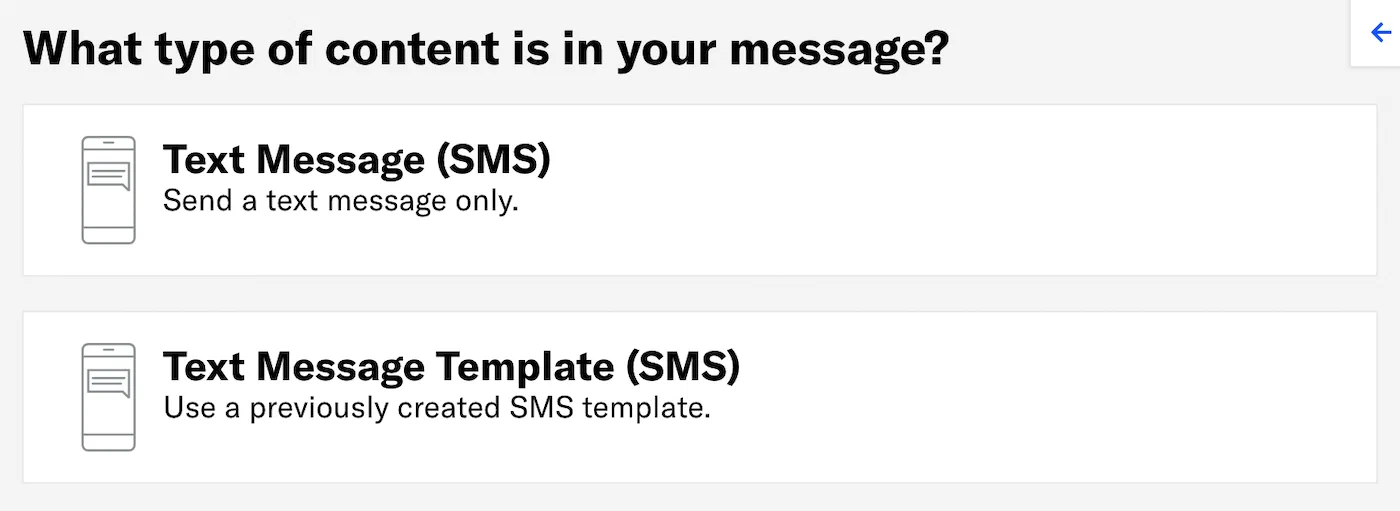Click the home button bar of the Template phone icon

click(x=108, y=442)
